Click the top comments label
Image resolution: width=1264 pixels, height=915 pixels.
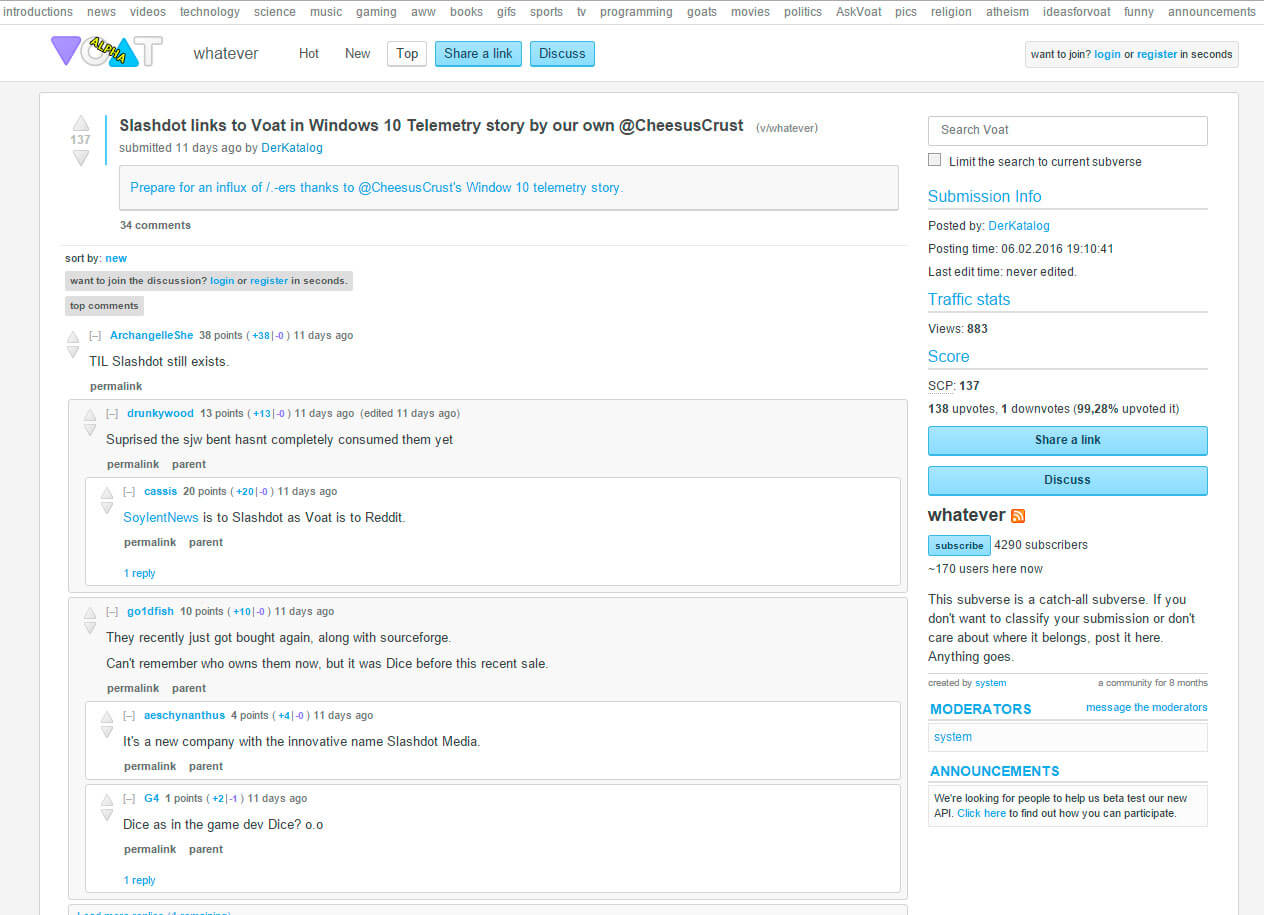tap(104, 306)
